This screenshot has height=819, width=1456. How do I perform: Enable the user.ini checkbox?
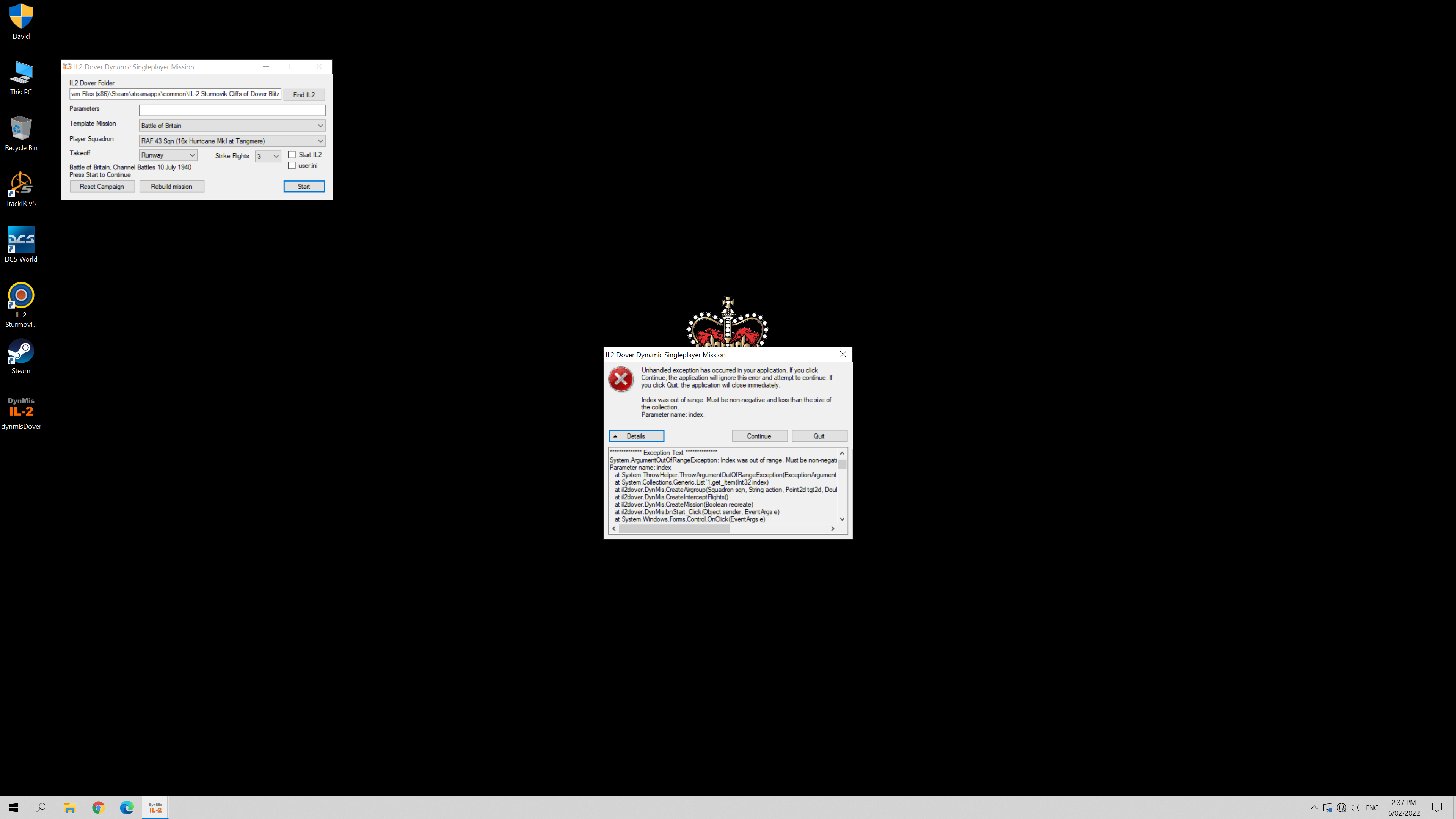[x=292, y=166]
